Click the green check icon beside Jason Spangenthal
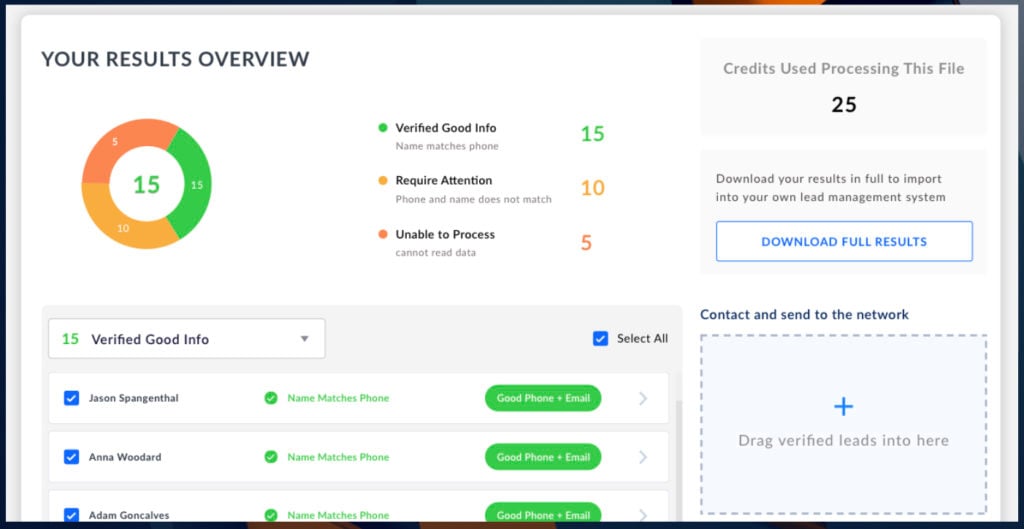 click(x=271, y=398)
